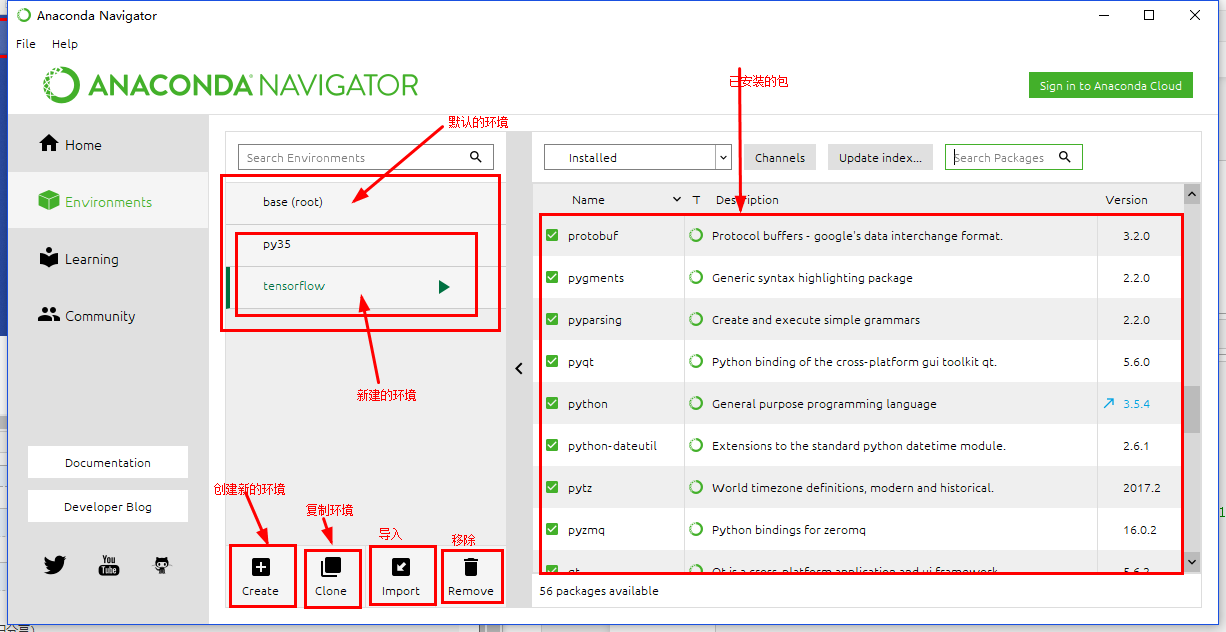Screen dimensions: 1226x632
Task: Open the YouTube icon link
Action: pyautogui.click(x=109, y=565)
